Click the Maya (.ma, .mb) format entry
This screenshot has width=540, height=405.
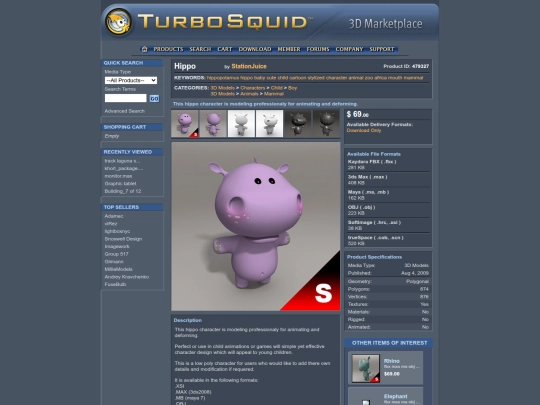(x=368, y=192)
